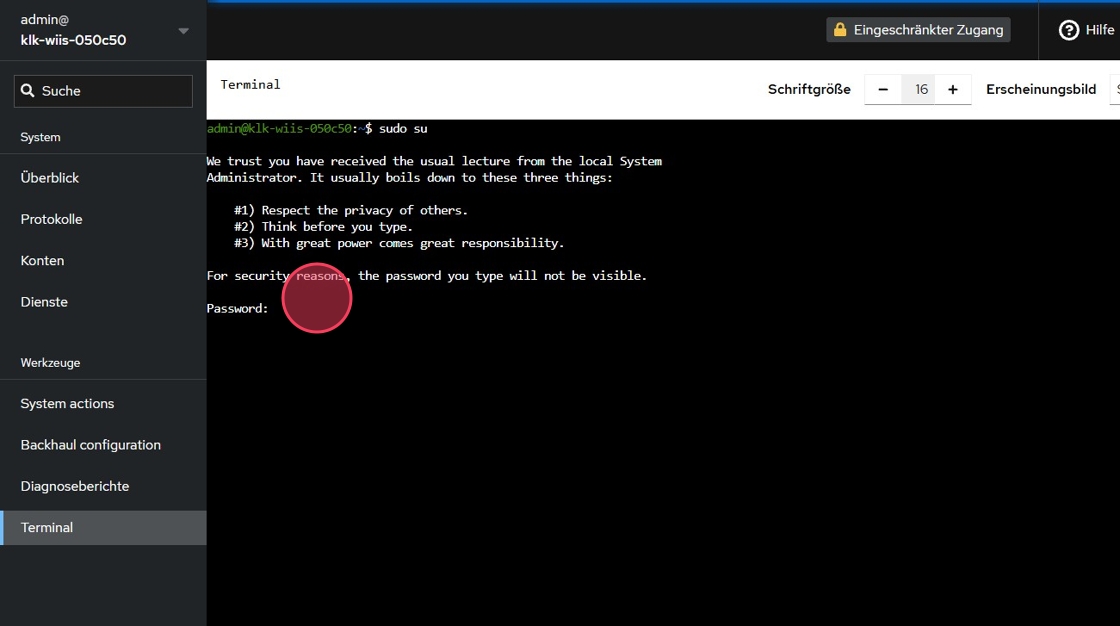
Task: Open the Erscheinungsbild dropdown
Action: [x=1114, y=90]
